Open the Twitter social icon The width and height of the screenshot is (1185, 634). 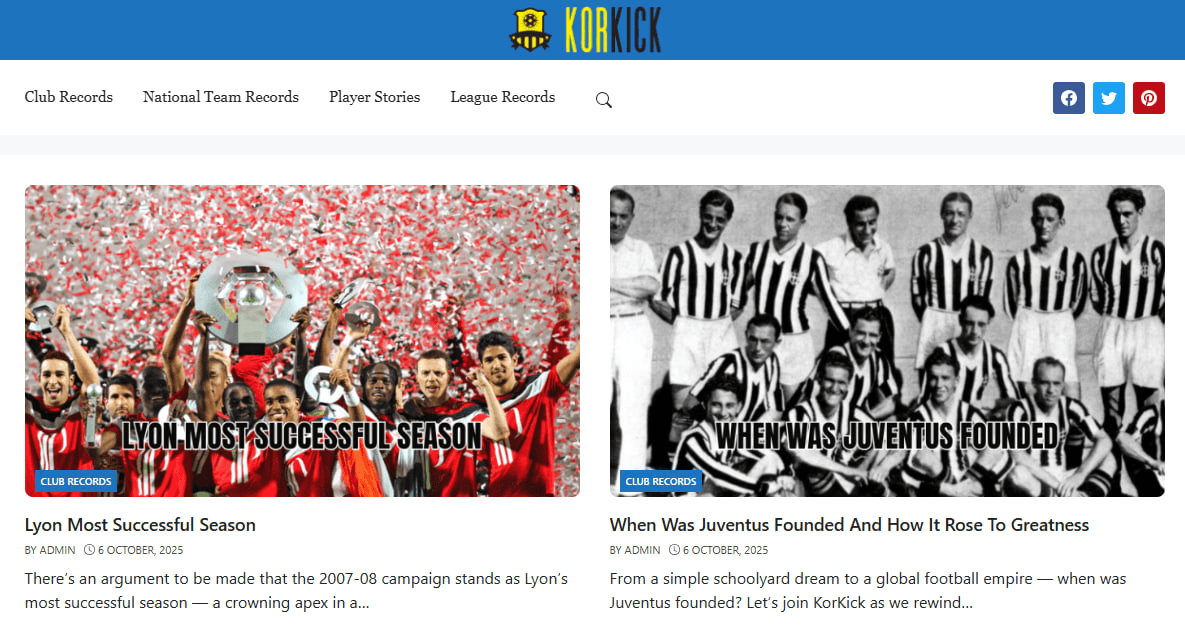[1109, 98]
